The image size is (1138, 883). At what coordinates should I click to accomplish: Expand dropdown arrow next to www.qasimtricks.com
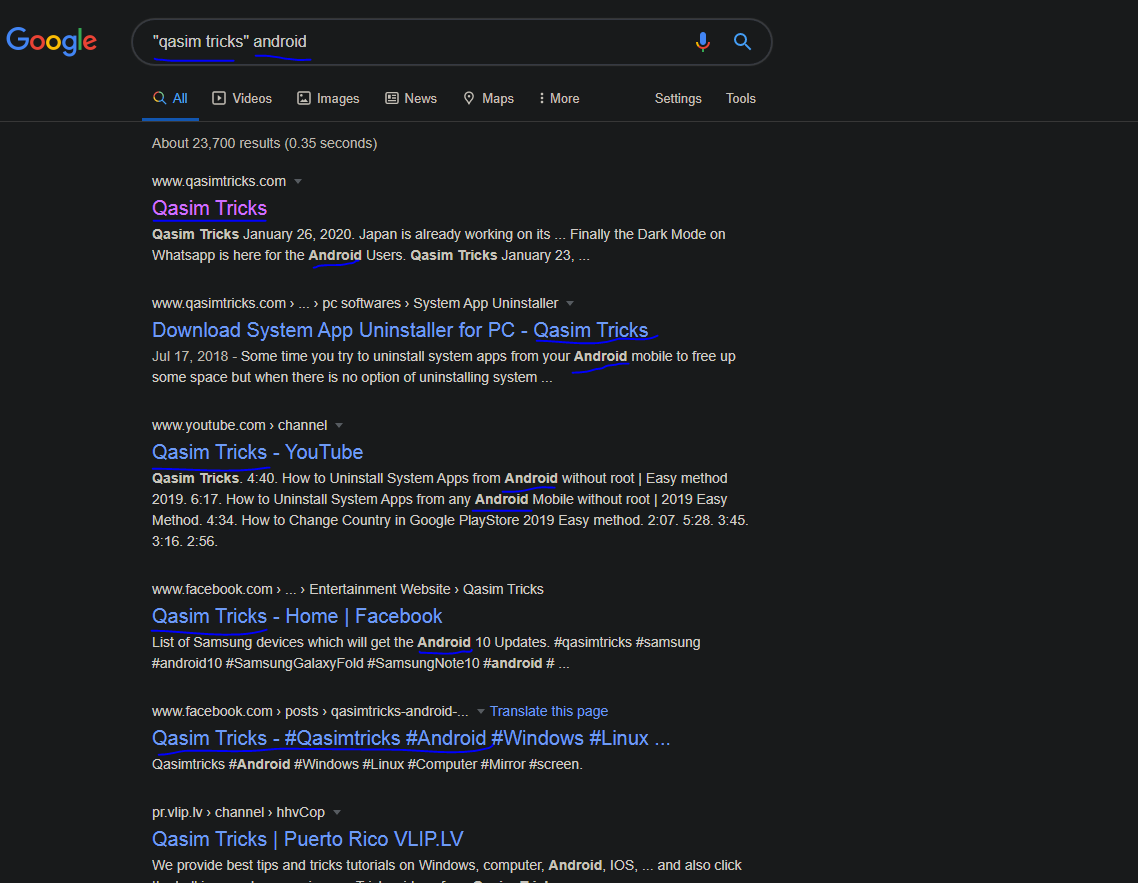point(298,181)
